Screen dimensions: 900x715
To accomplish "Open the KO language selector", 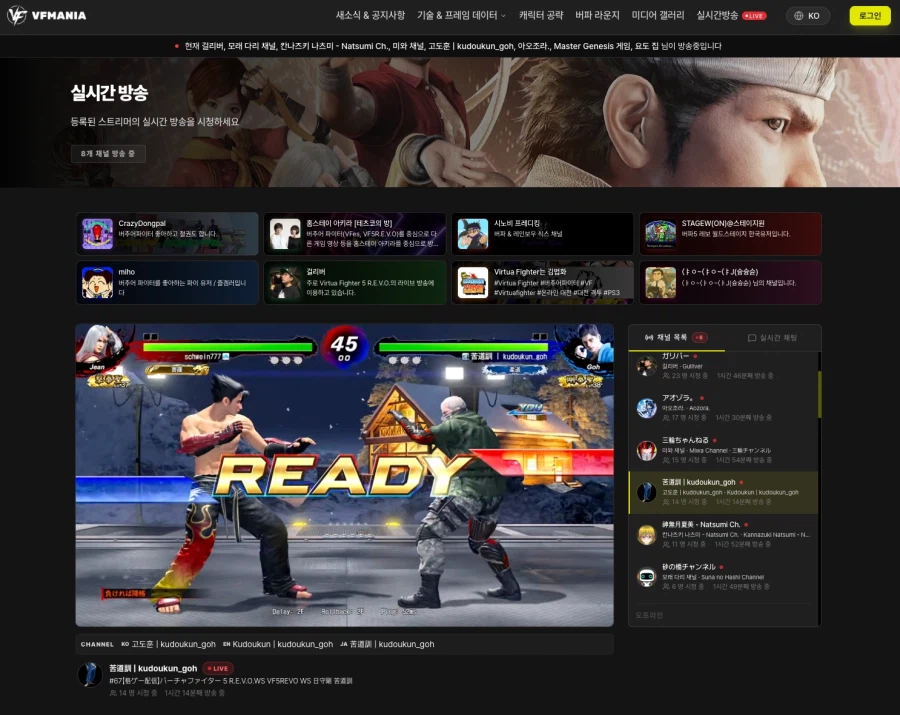I will pyautogui.click(x=808, y=16).
